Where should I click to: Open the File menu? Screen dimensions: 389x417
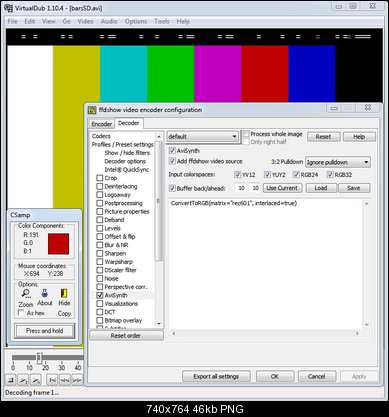(12, 21)
